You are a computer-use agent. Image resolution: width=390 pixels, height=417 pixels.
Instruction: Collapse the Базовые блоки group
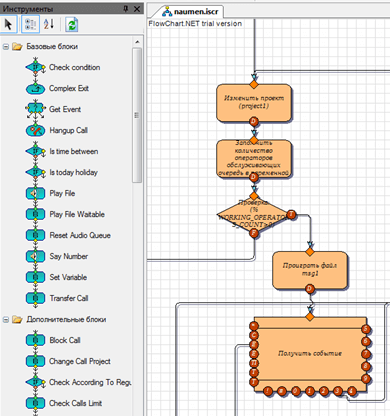point(6,47)
